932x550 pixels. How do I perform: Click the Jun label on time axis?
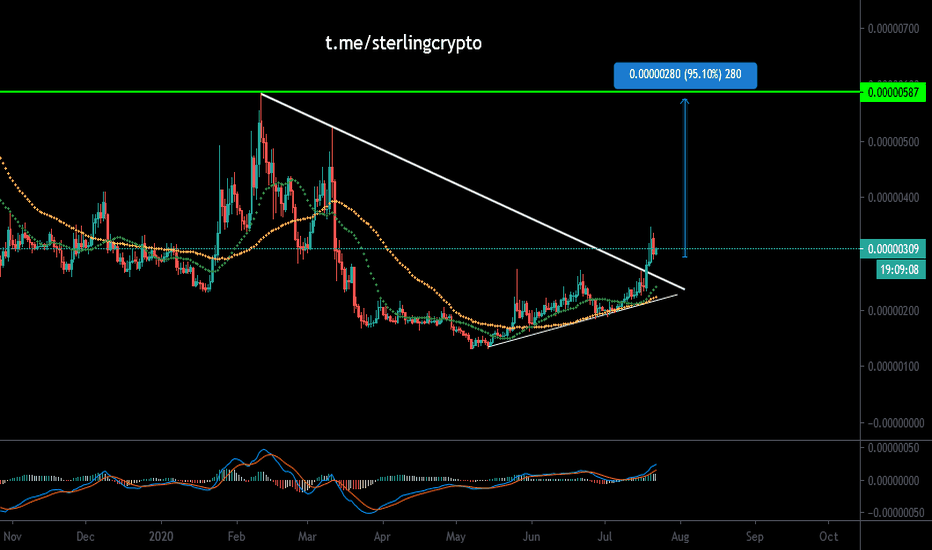(x=531, y=536)
